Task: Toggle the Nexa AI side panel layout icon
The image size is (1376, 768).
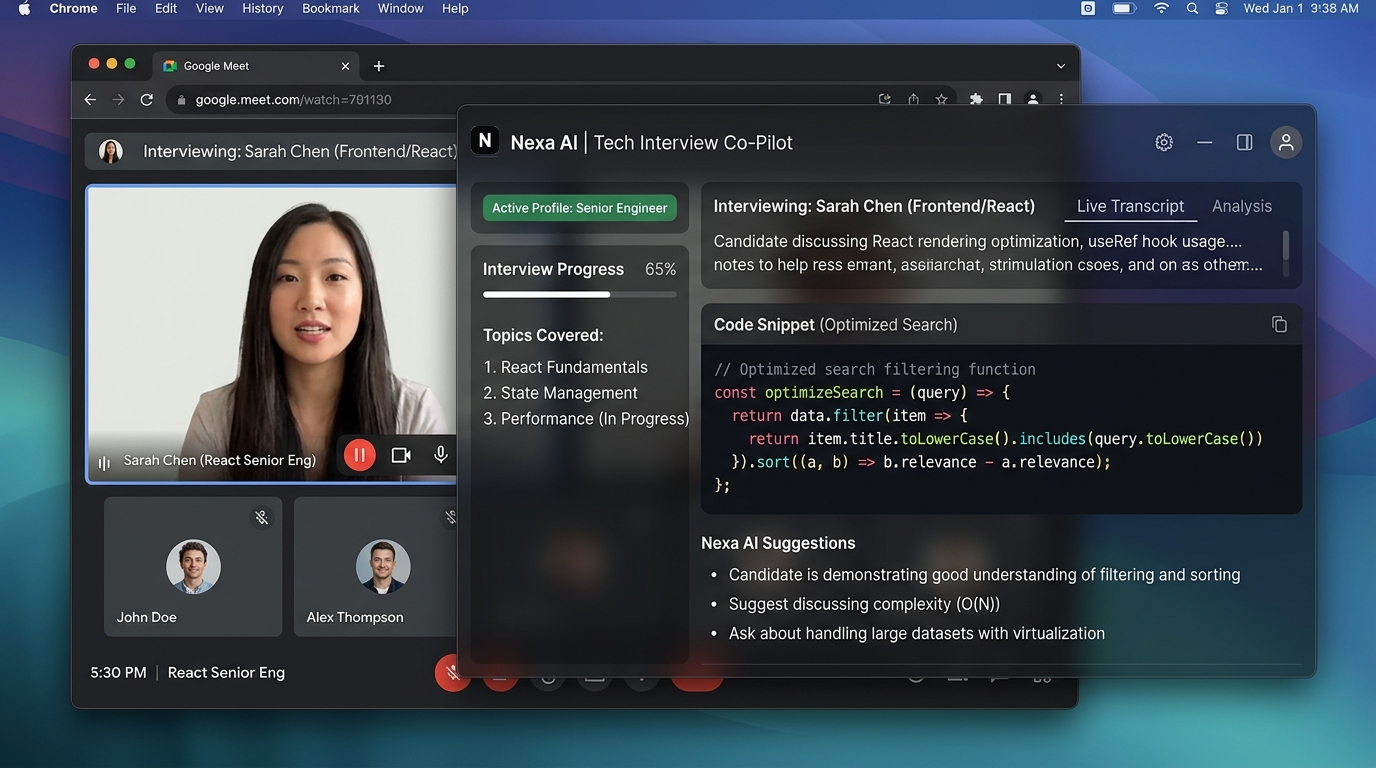Action: tap(1245, 142)
